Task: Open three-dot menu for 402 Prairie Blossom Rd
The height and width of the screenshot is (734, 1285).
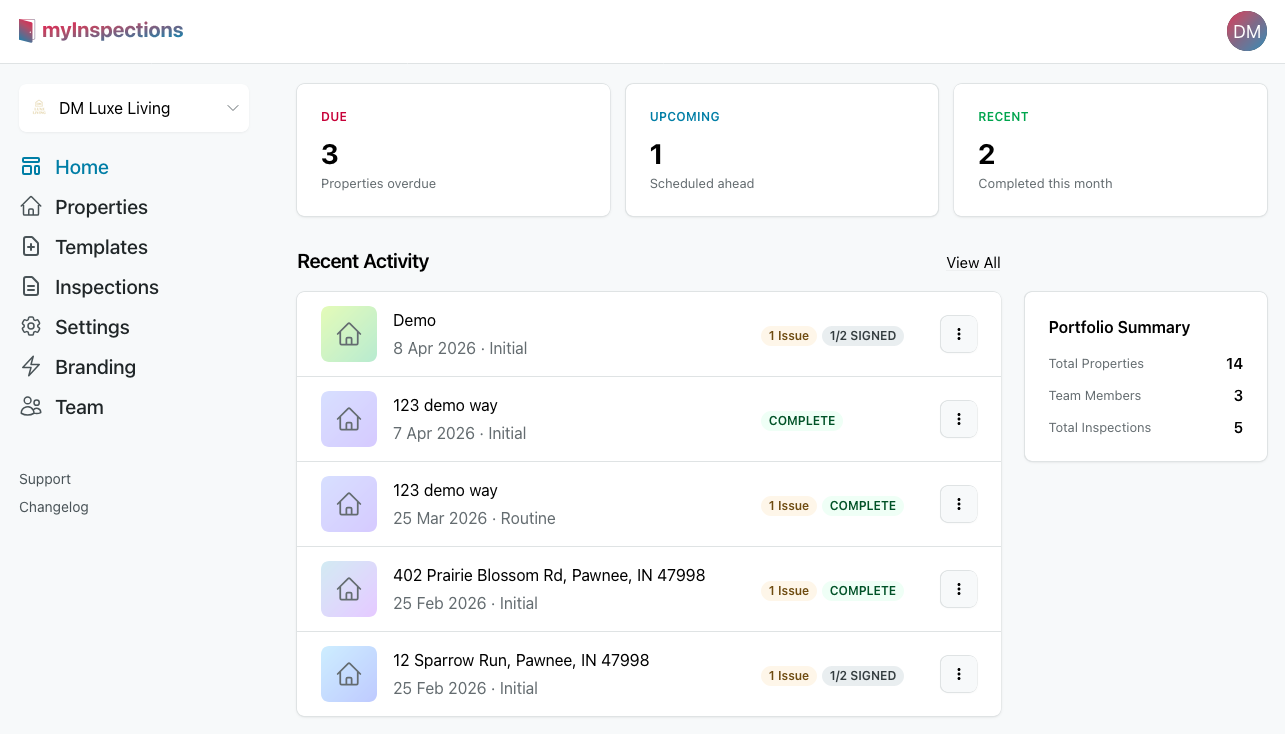Action: 959,589
